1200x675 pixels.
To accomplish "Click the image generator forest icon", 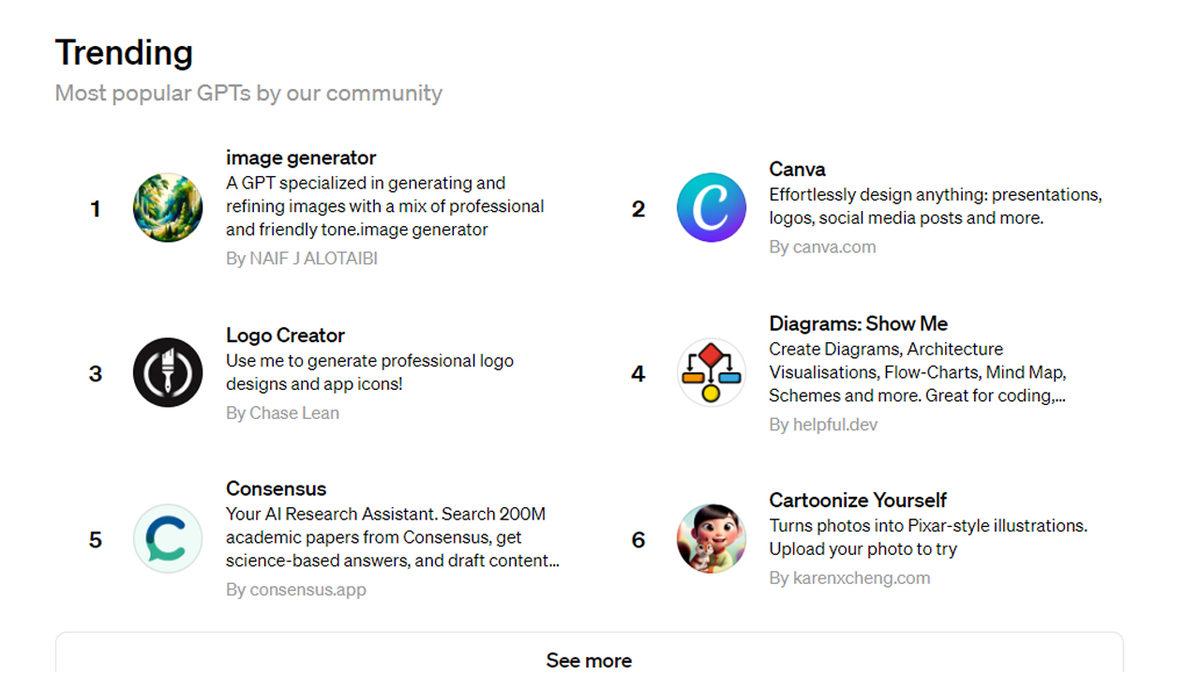I will tap(168, 208).
